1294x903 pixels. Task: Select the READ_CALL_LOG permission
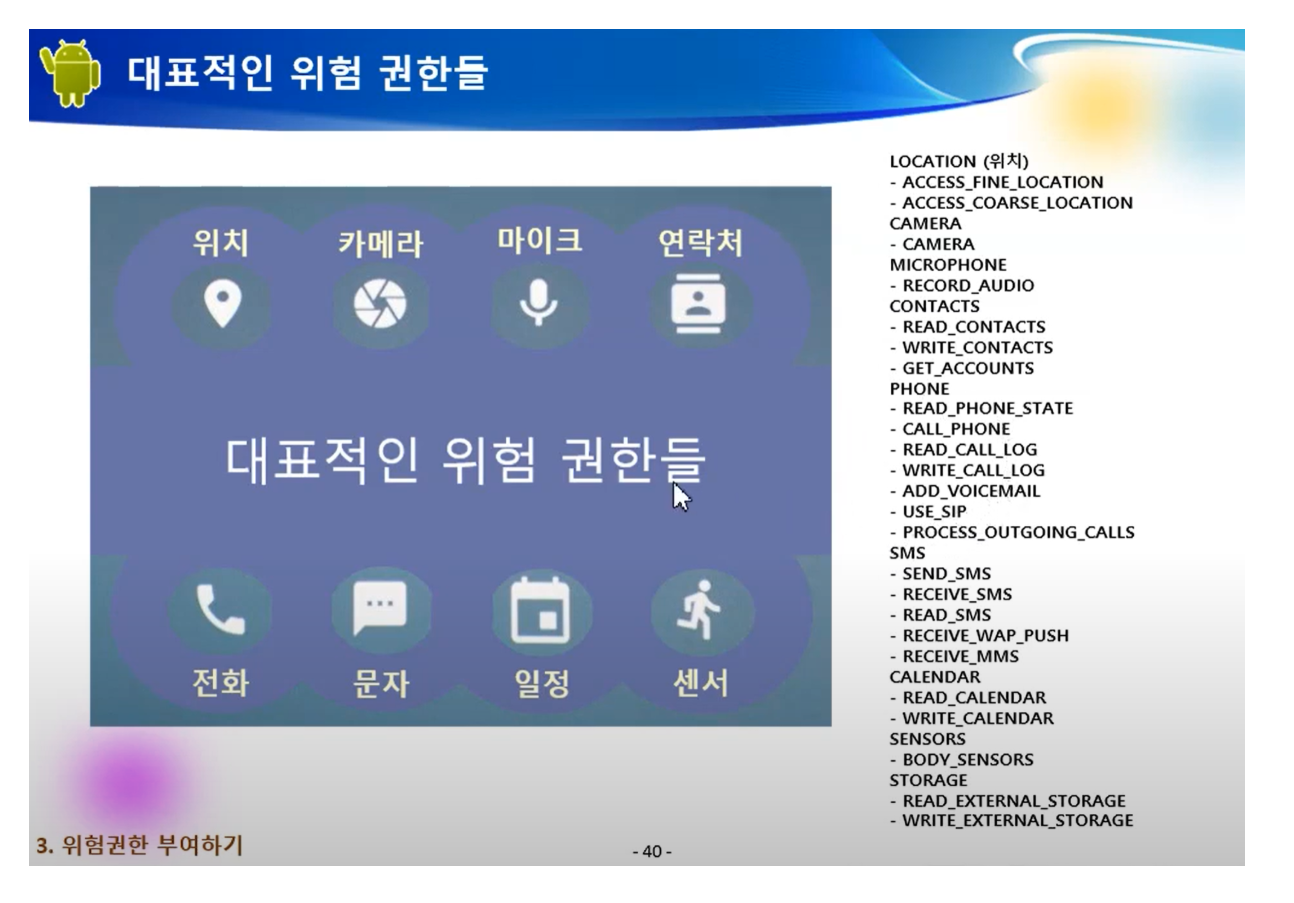click(x=970, y=450)
